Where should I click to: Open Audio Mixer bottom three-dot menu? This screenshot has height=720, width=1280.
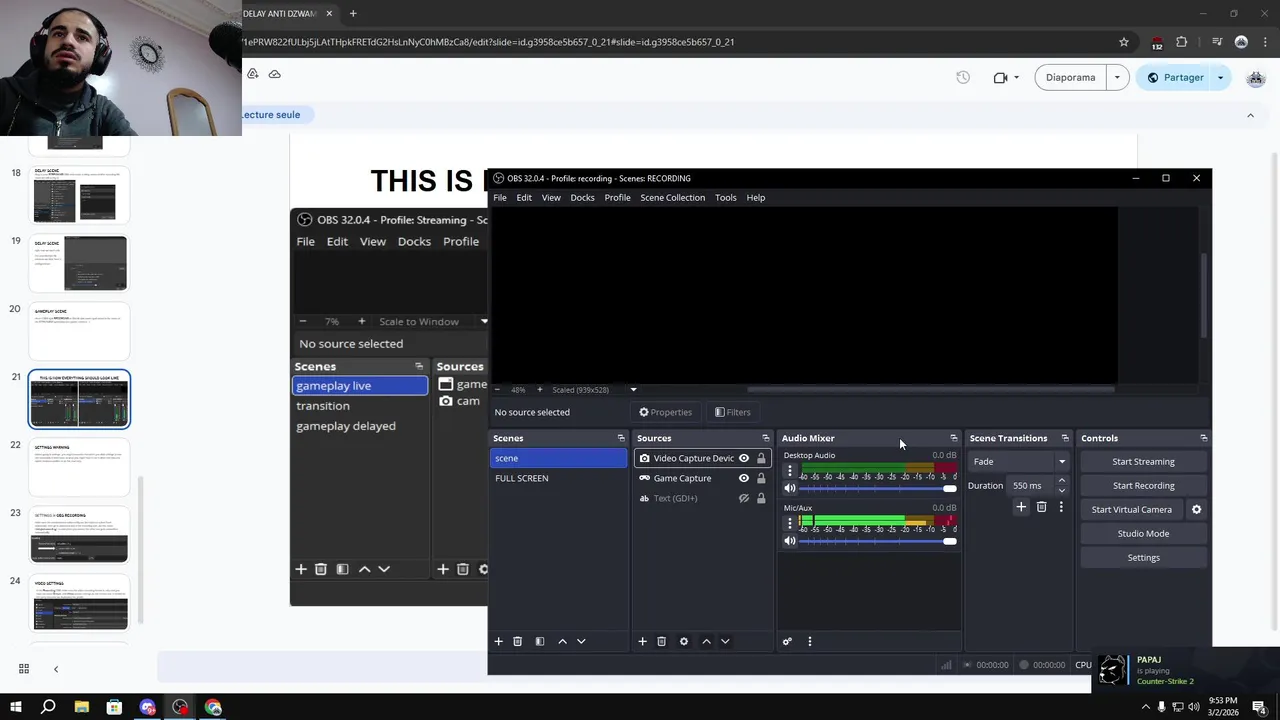810,641
